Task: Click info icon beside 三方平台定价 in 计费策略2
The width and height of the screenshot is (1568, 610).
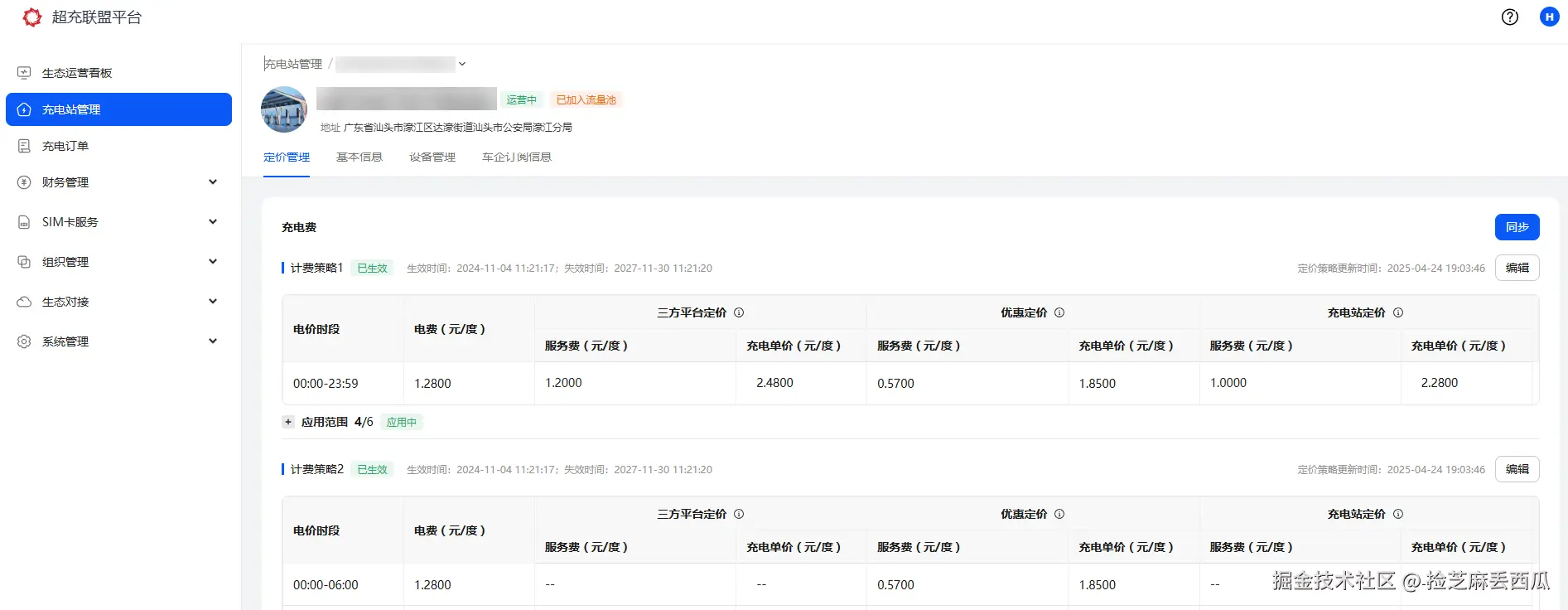Action: (739, 514)
